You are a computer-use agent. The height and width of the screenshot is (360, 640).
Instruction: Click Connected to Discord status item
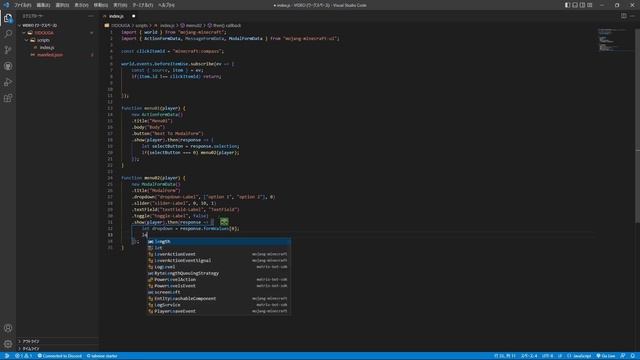click(60, 356)
